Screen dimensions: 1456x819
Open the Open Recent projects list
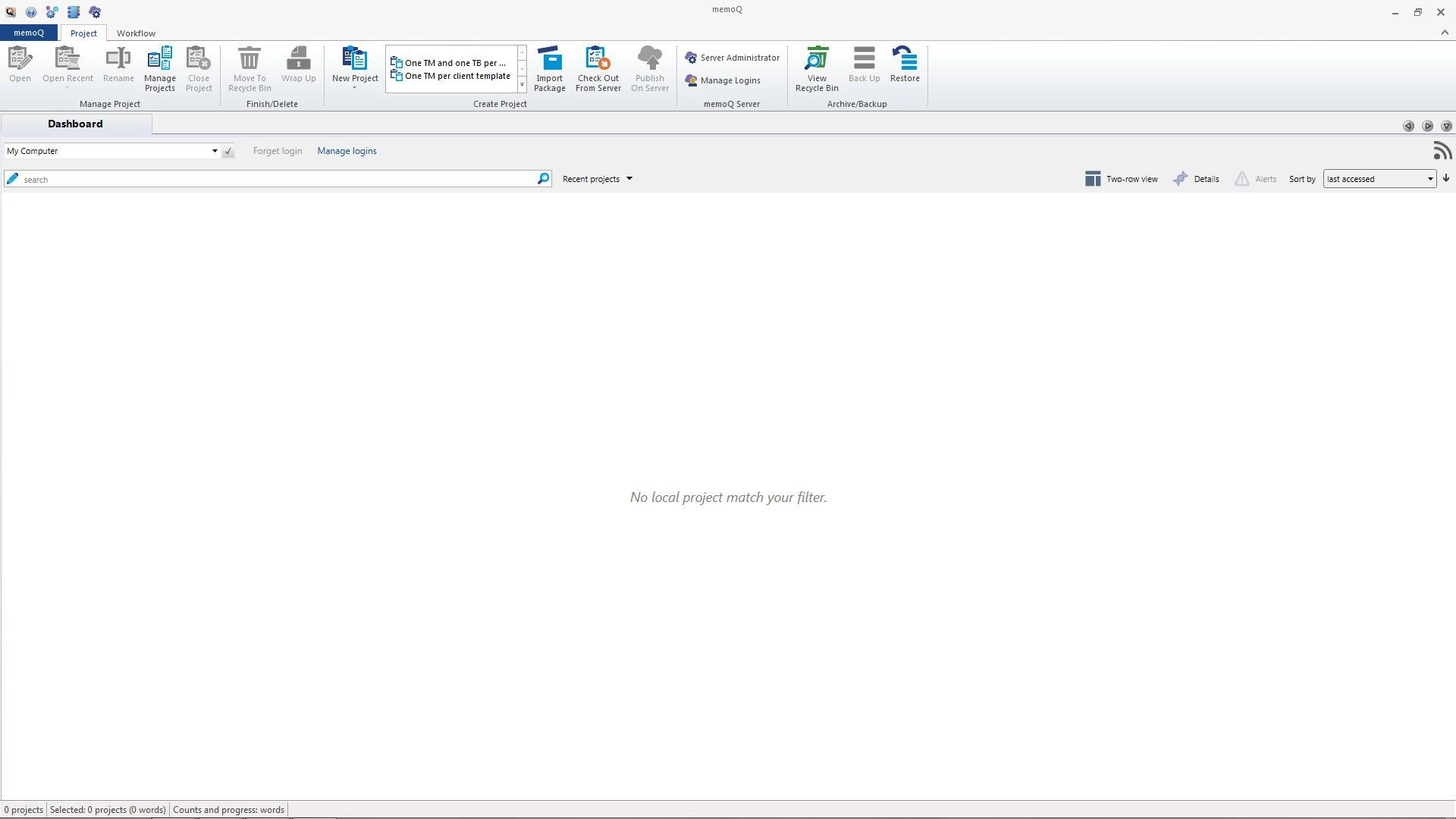[x=67, y=67]
